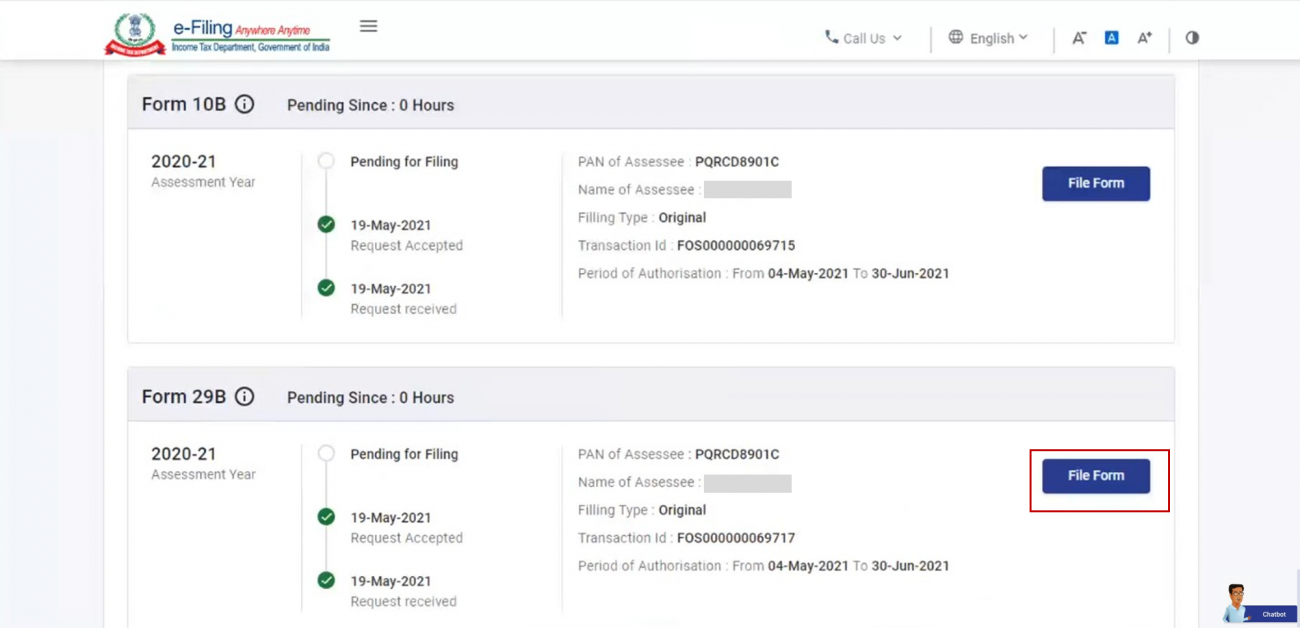Toggle dark contrast mode

(x=1191, y=37)
